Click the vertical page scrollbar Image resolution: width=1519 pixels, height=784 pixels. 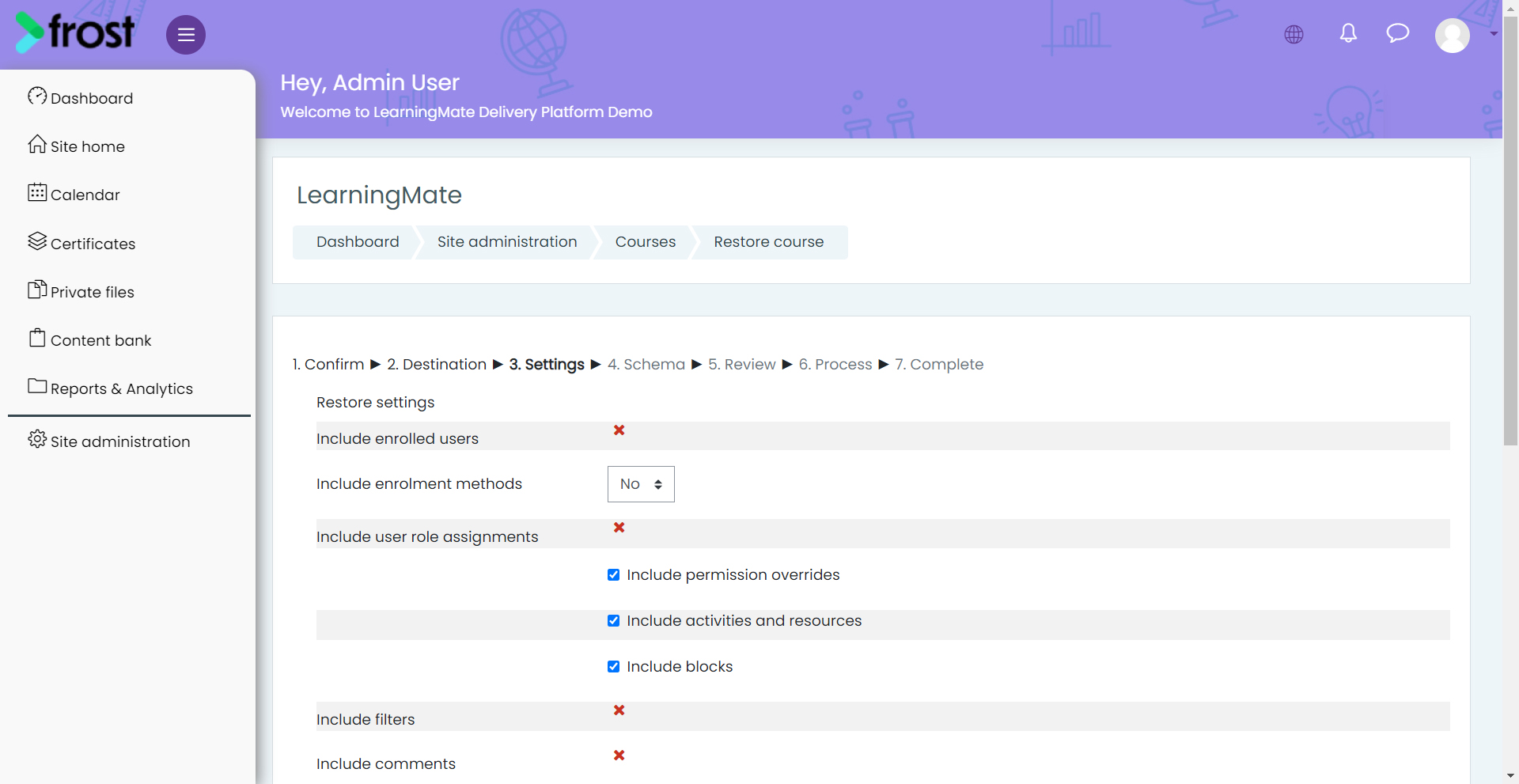click(1510, 231)
